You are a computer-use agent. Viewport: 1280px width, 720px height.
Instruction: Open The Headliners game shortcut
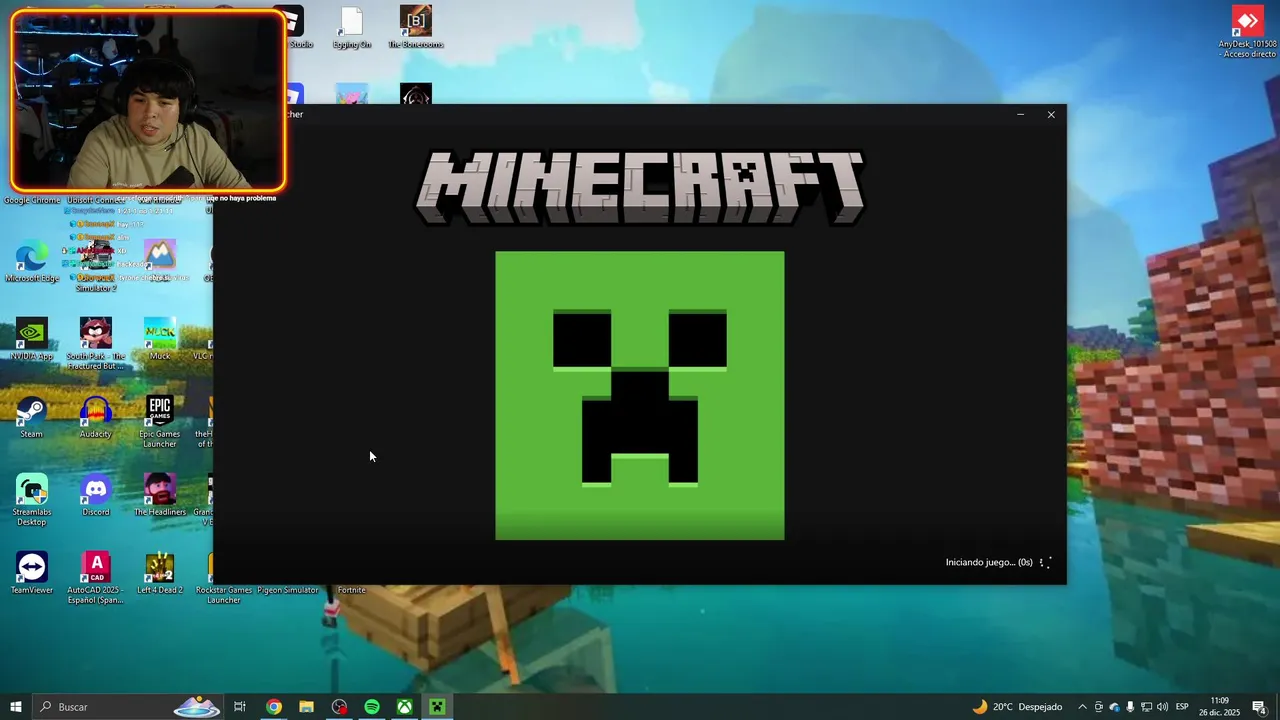pyautogui.click(x=160, y=496)
